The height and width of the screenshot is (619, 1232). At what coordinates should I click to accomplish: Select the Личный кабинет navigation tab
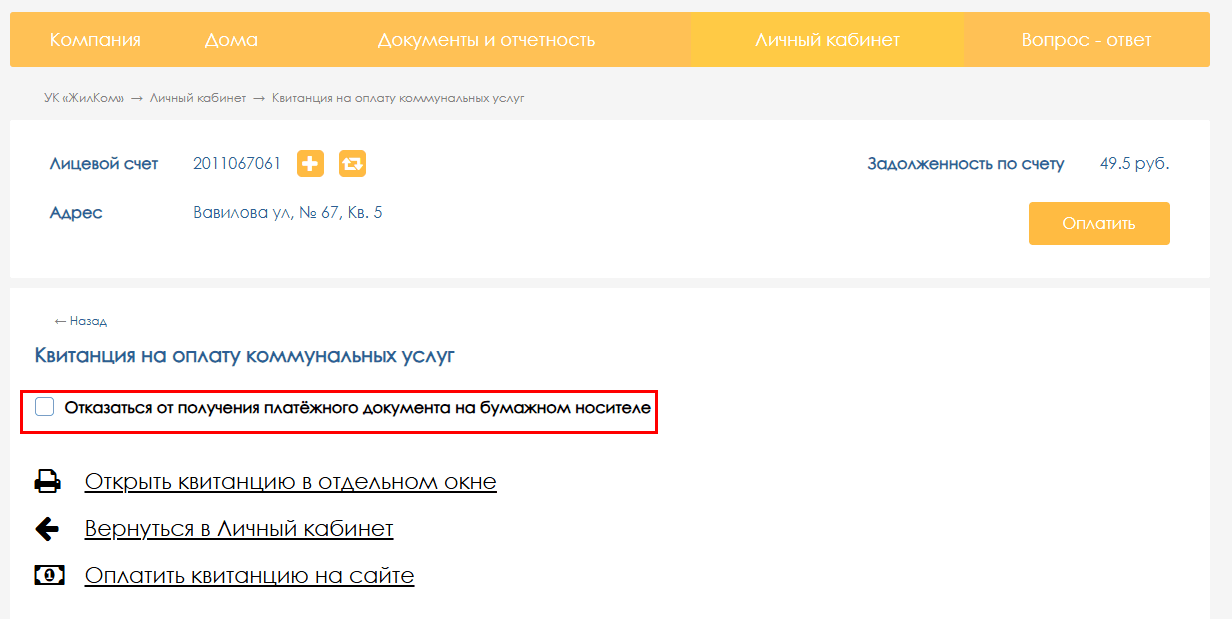[x=827, y=40]
